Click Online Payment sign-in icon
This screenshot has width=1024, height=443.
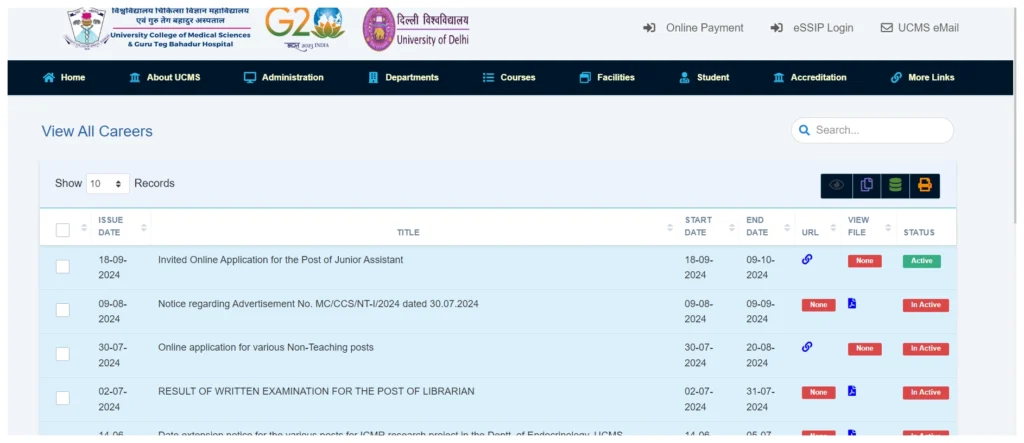click(x=649, y=28)
